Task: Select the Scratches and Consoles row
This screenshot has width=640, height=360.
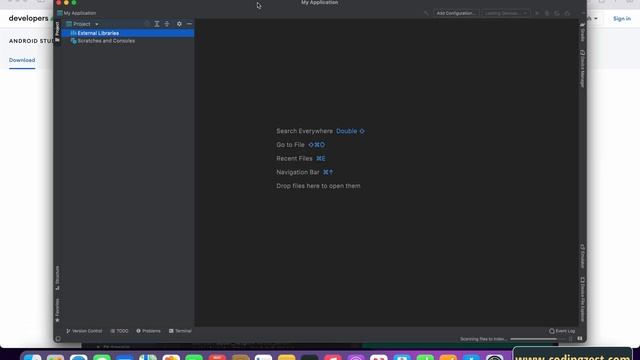Action: coord(128,41)
